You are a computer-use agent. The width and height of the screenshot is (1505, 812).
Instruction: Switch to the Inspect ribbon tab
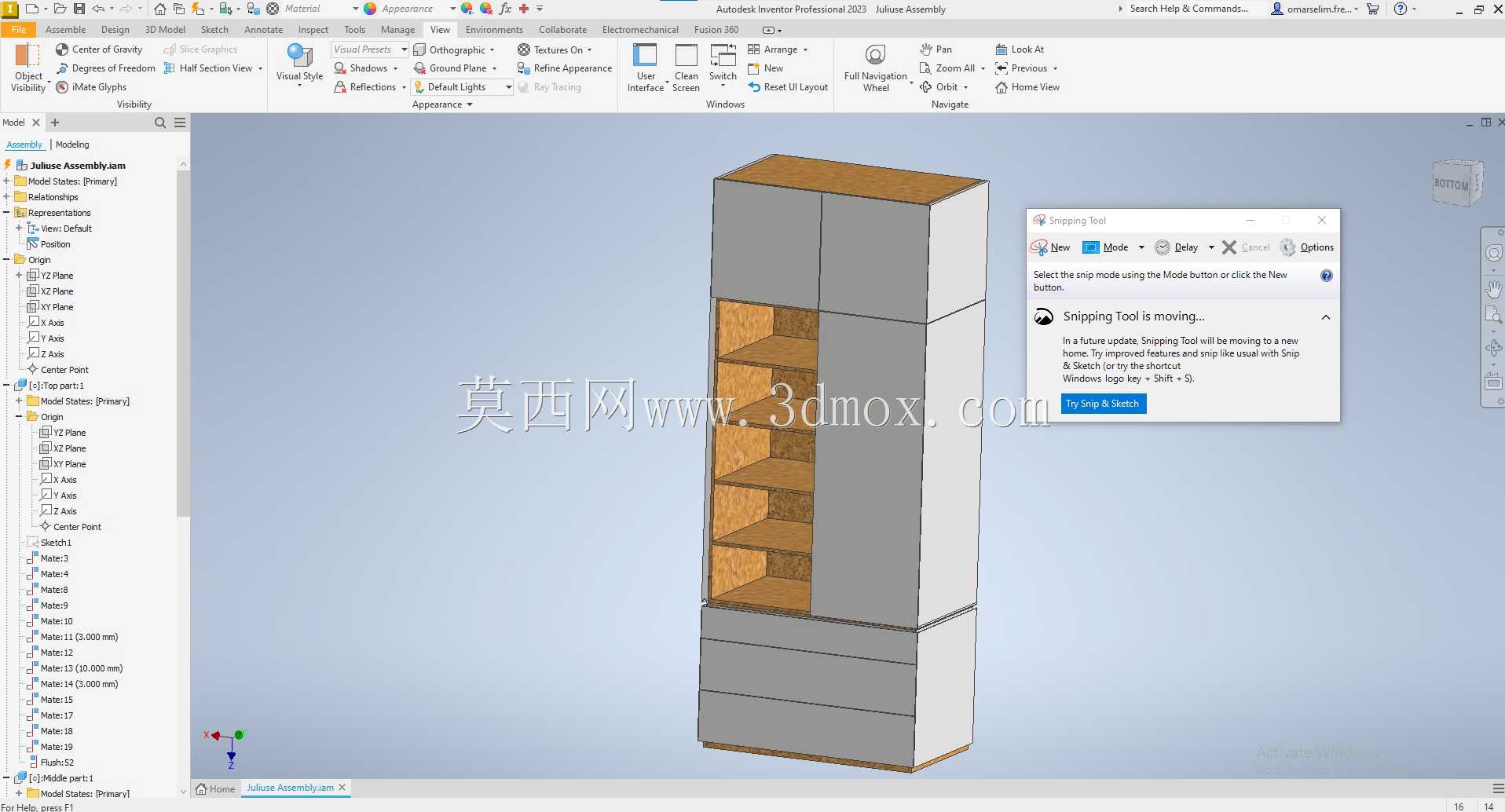313,30
